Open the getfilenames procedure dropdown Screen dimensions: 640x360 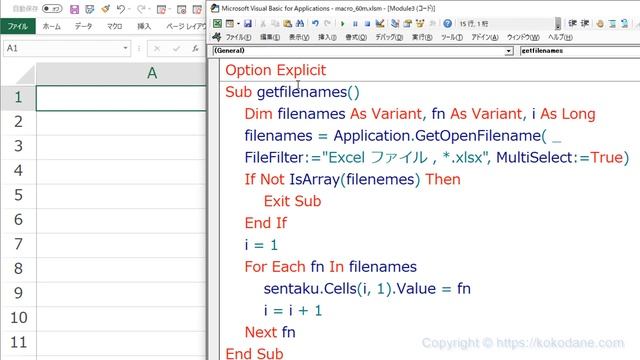(580, 51)
